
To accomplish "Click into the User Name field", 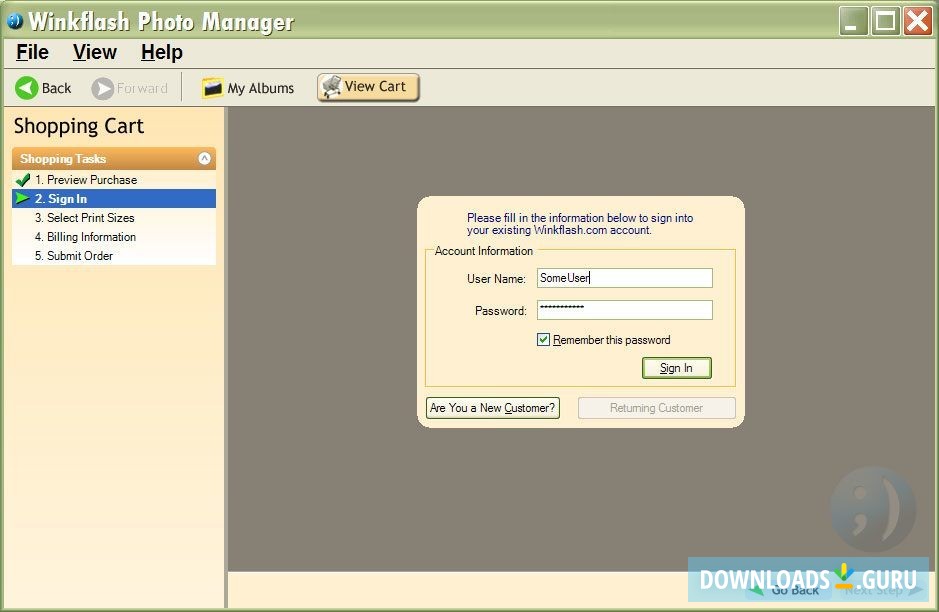I will tap(625, 278).
